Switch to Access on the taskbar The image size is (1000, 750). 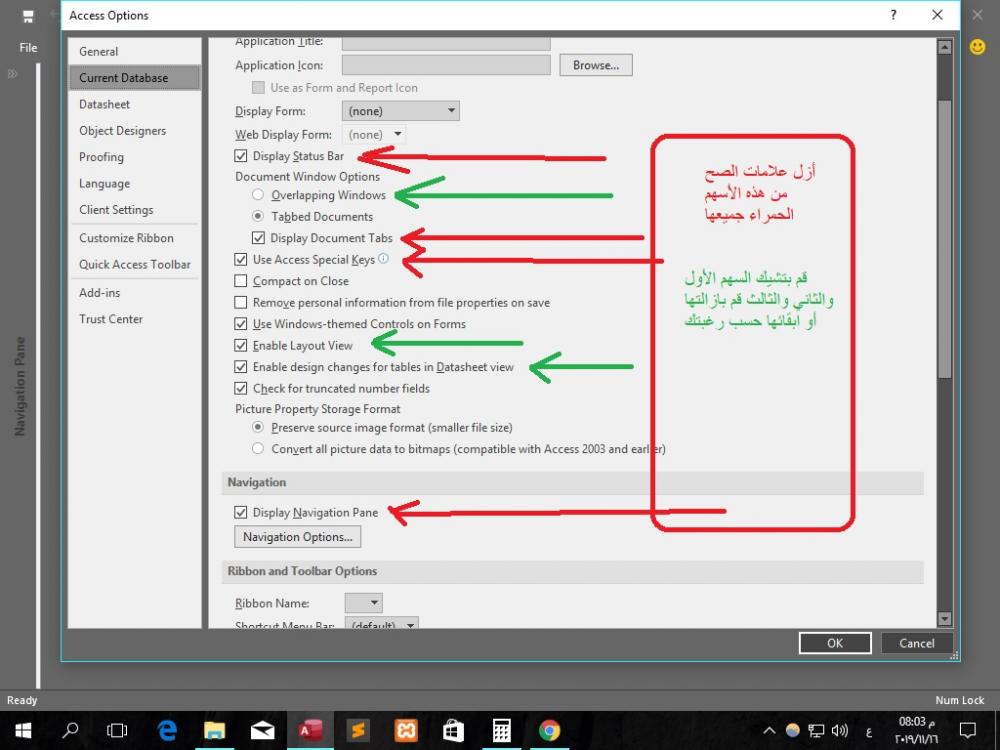(311, 730)
